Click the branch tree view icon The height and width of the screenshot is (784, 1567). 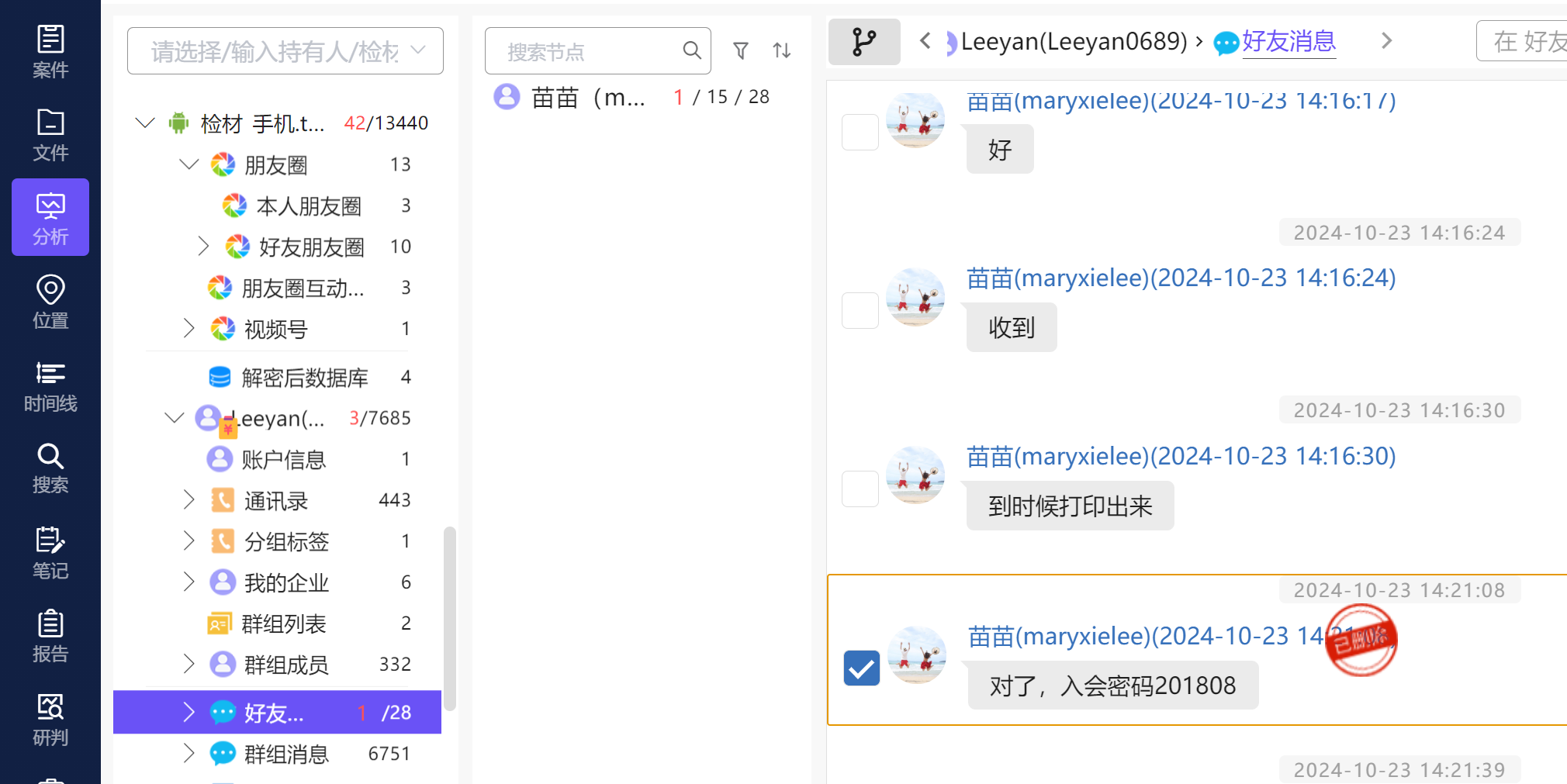pos(863,42)
